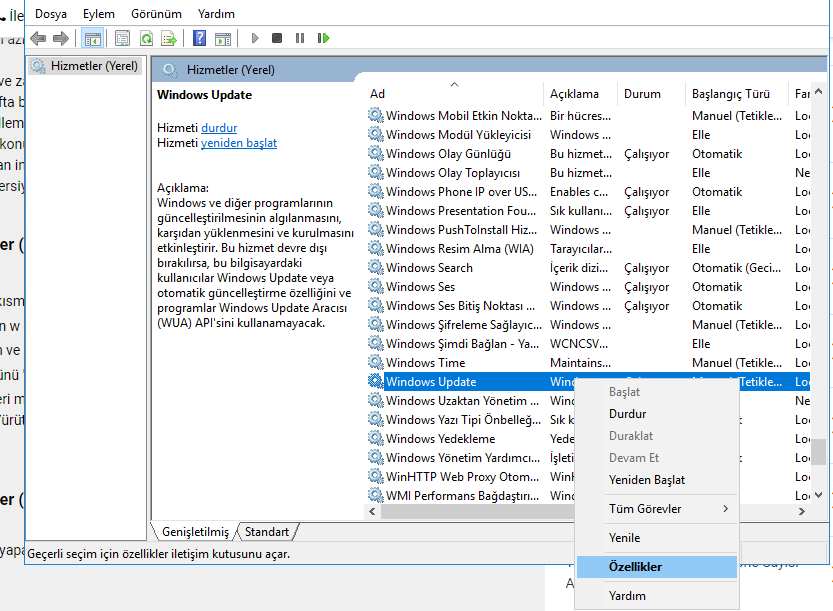Switch to the Standart tab
This screenshot has height=611, width=833.
267,532
